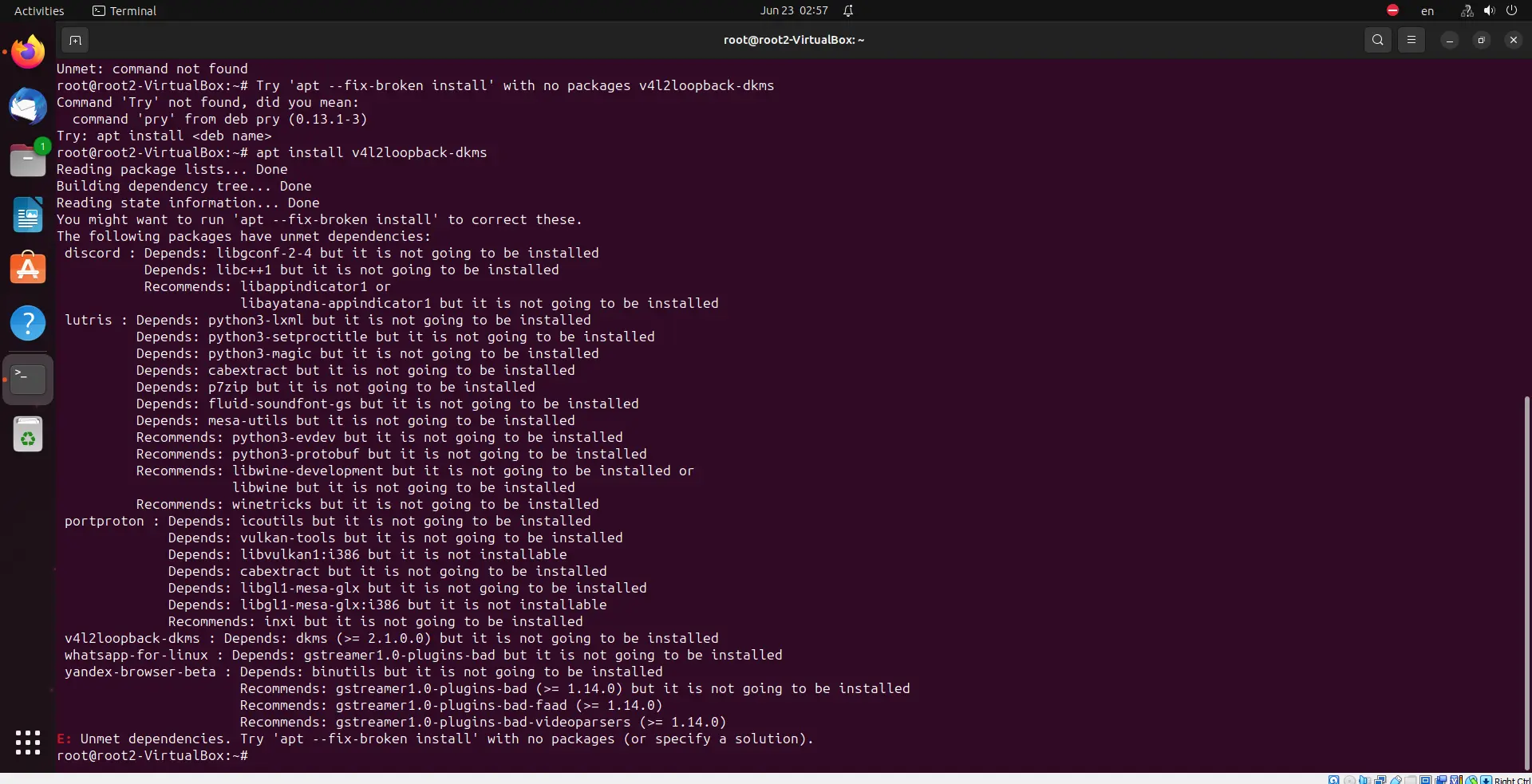Open the Trash from the dock
Image resolution: width=1532 pixels, height=784 pixels.
pyautogui.click(x=28, y=435)
